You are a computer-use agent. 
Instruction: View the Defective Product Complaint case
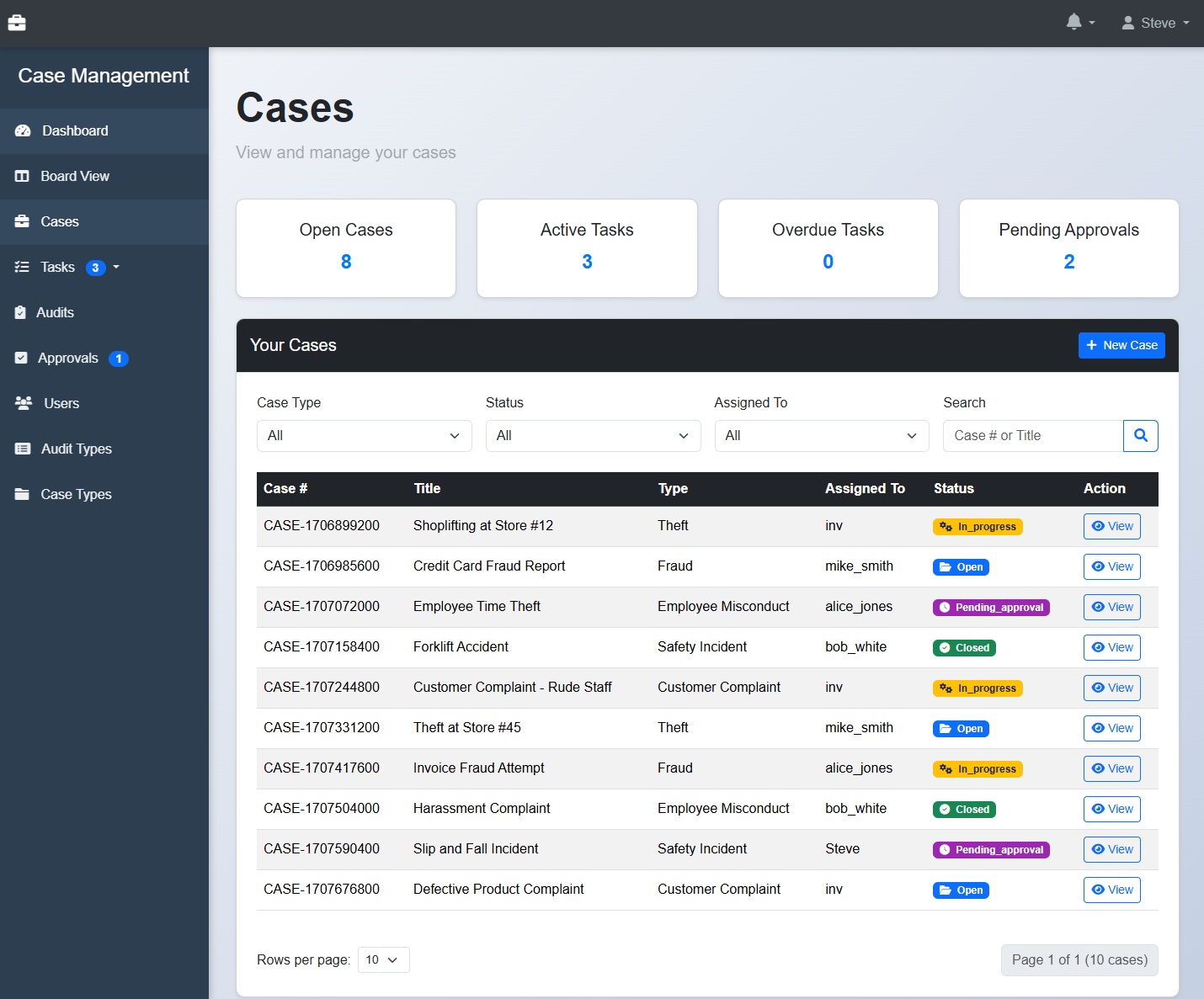tap(1111, 890)
